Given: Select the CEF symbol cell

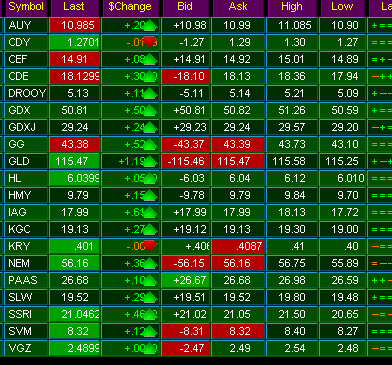Looking at the screenshot, I should click(26, 59).
